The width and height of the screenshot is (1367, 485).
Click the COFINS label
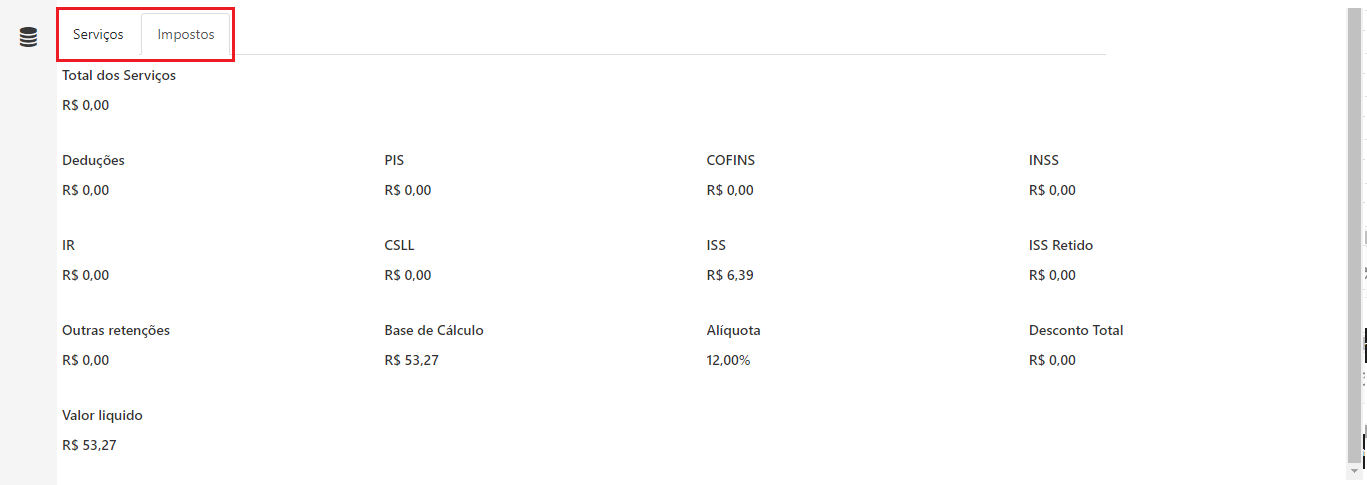(730, 160)
